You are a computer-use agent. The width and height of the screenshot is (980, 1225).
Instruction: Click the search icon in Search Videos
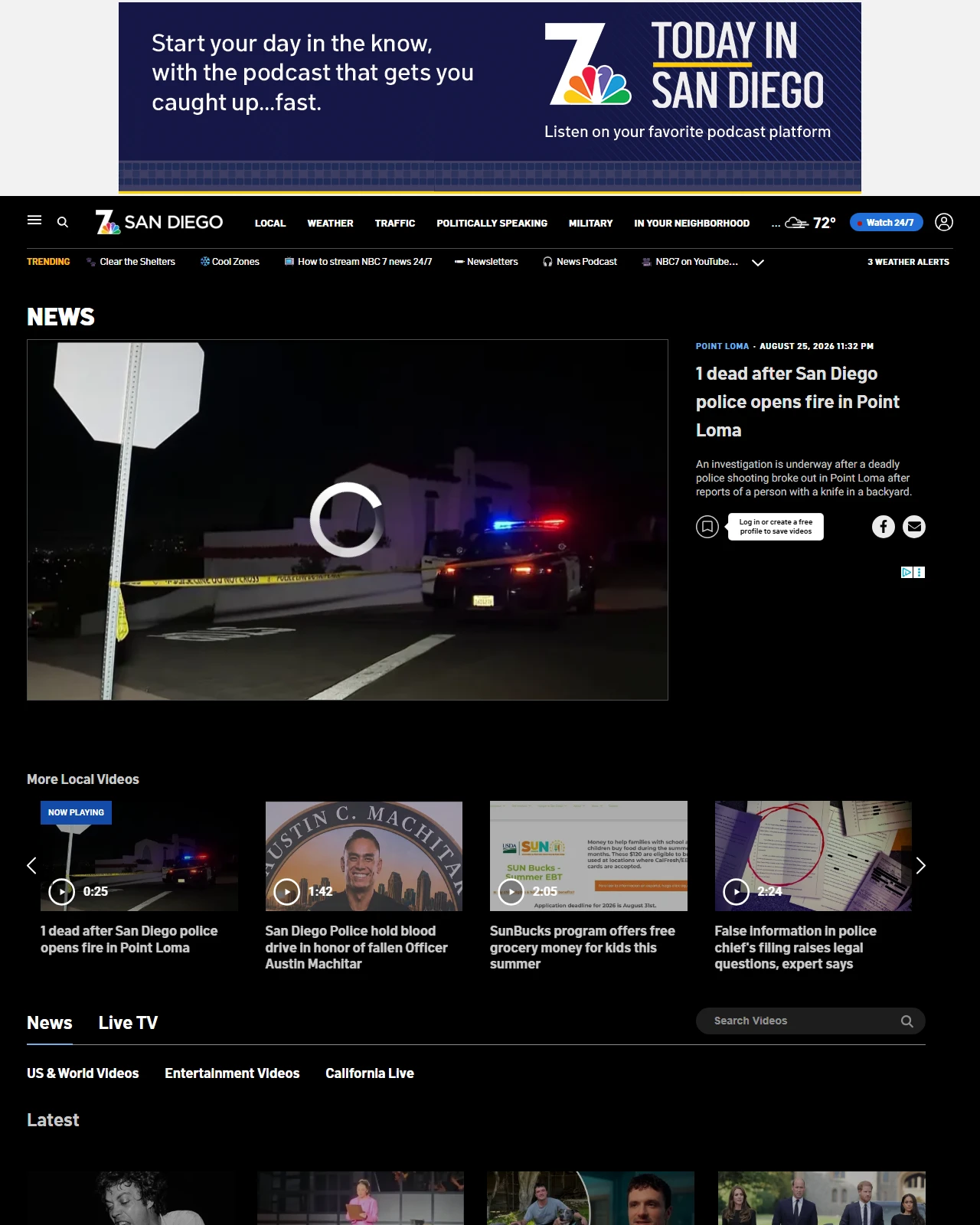[x=907, y=1021]
